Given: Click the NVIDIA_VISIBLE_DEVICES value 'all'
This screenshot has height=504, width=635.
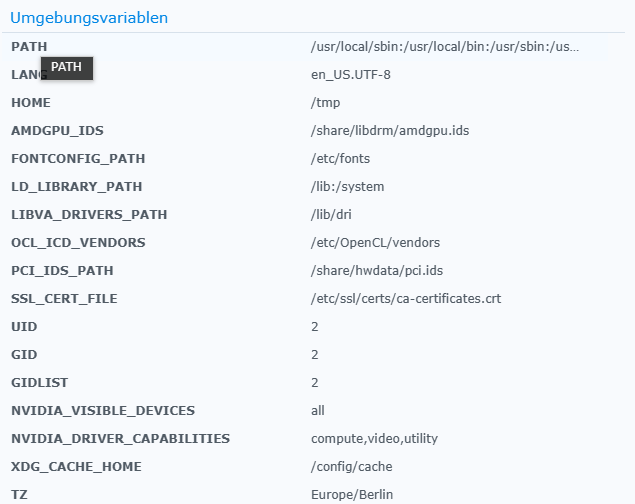Looking at the screenshot, I should 318,410.
